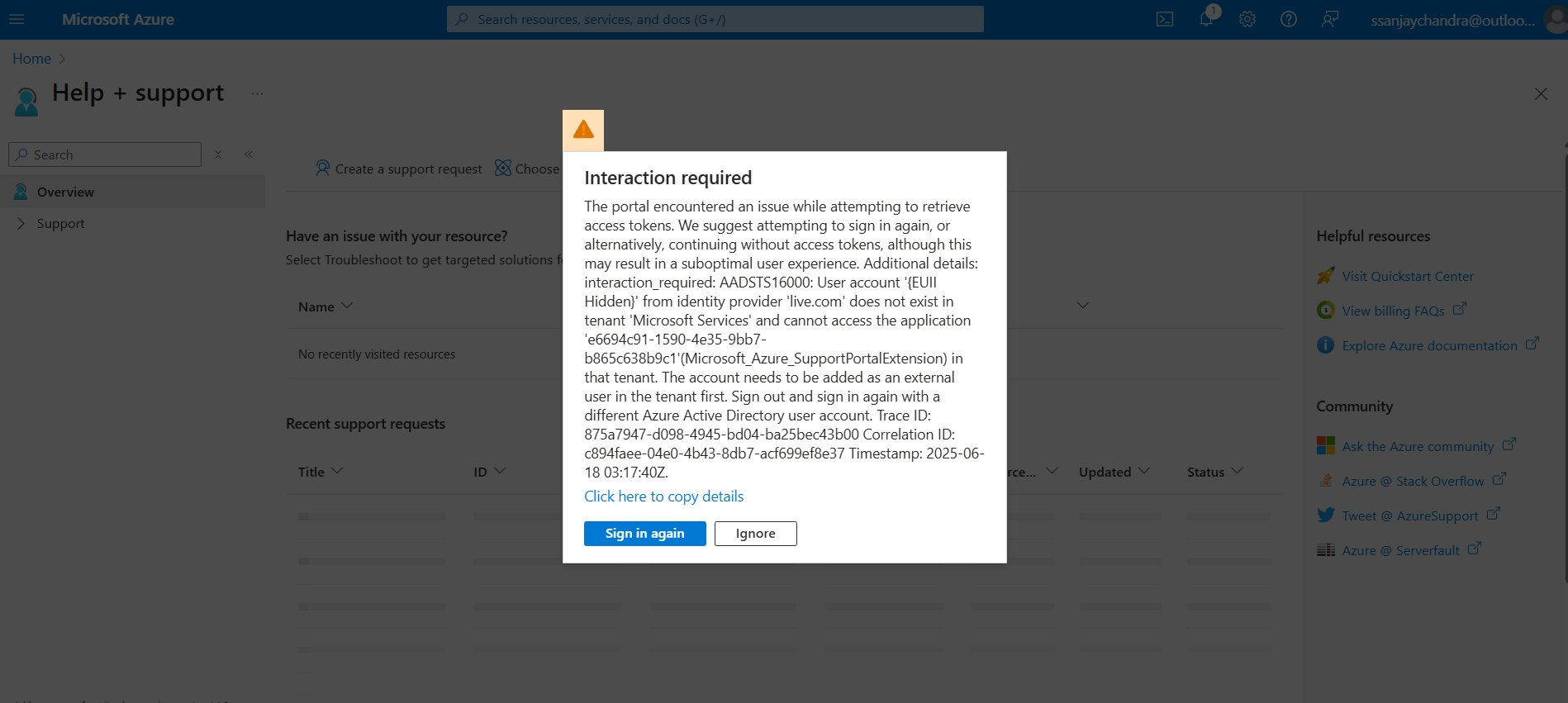Click the Choose toolbar command
The height and width of the screenshot is (703, 1568).
[527, 169]
